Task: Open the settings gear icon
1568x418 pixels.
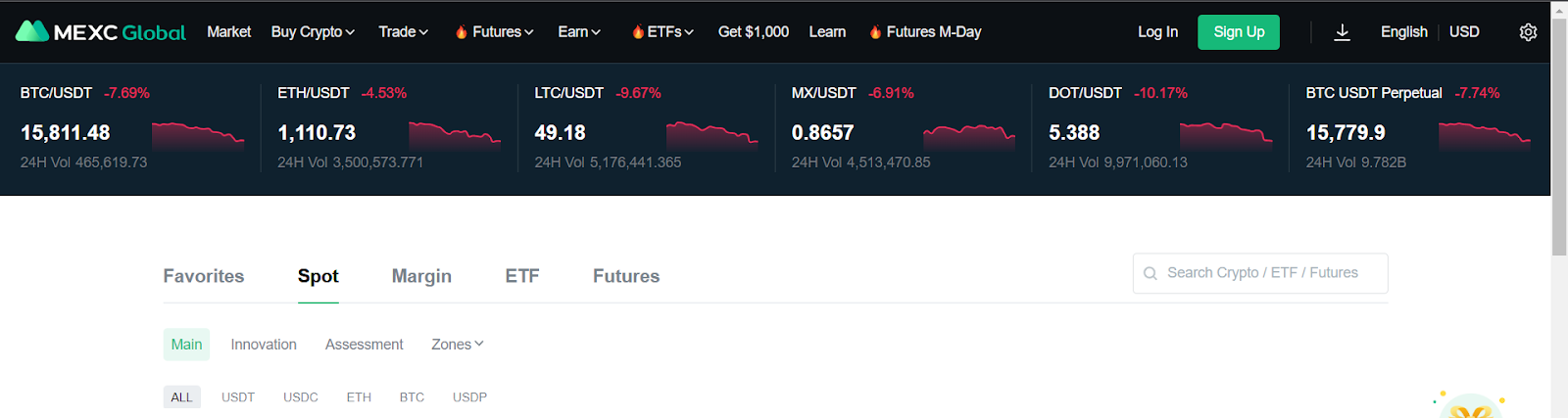Action: (1528, 32)
